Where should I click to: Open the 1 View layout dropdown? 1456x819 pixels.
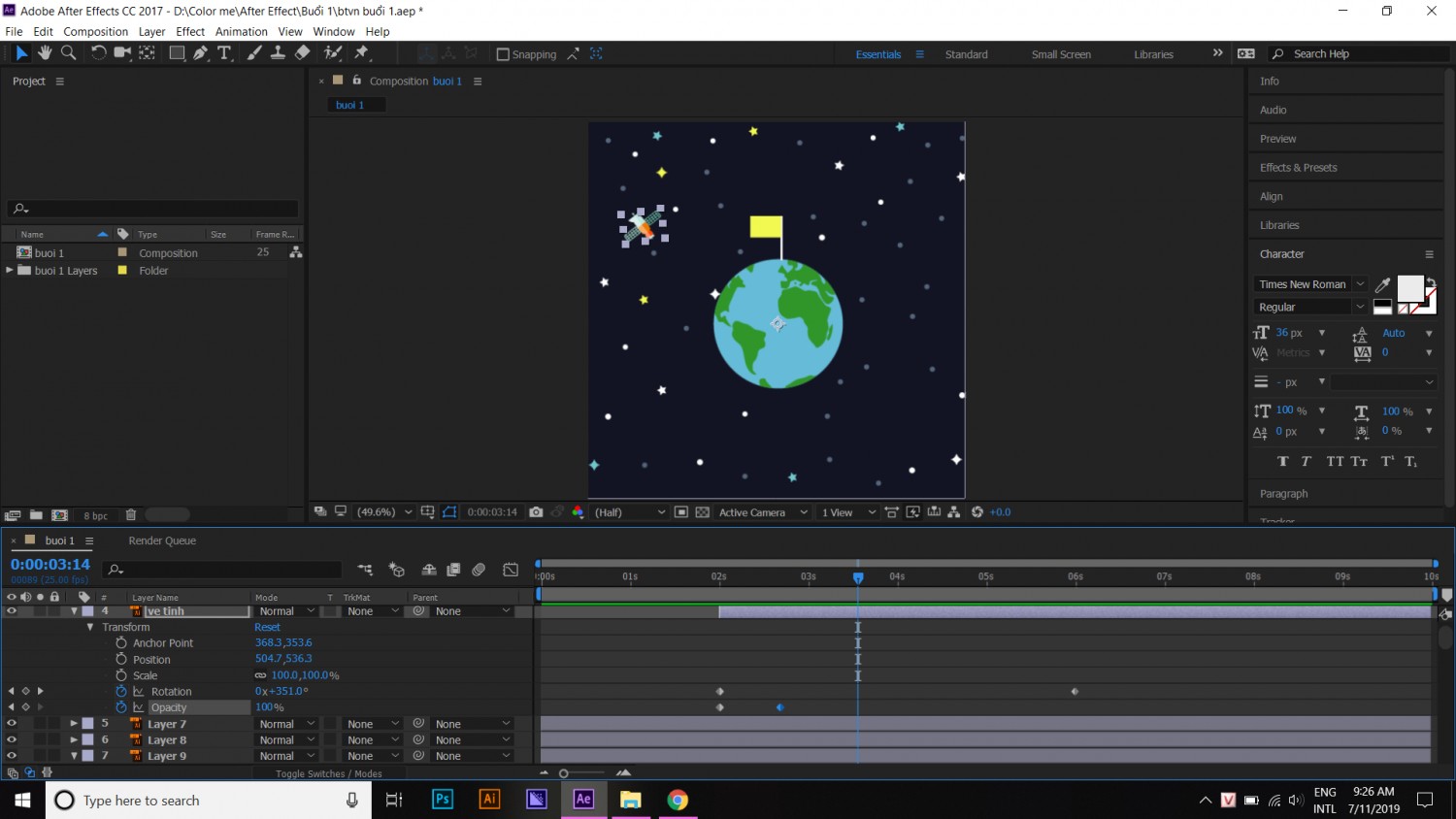point(848,512)
